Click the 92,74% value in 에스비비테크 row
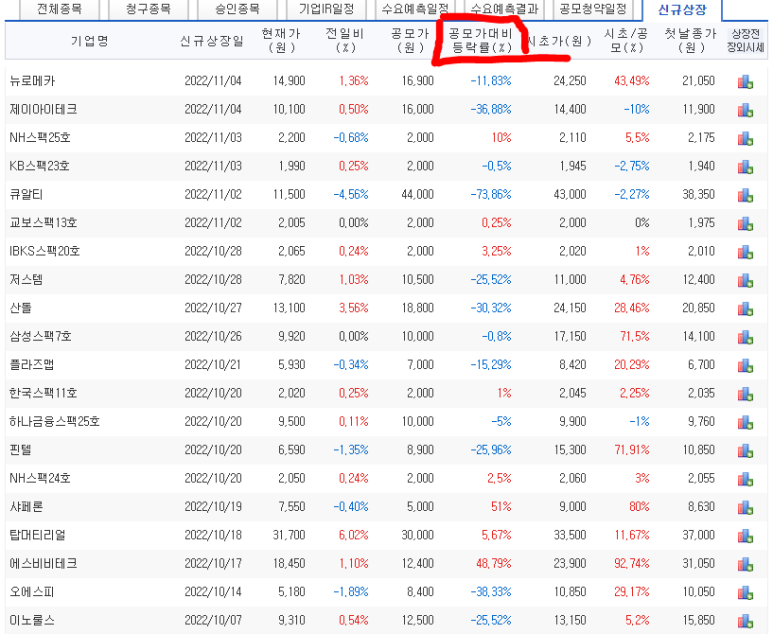Viewport: 773px width, 634px height. [632, 564]
